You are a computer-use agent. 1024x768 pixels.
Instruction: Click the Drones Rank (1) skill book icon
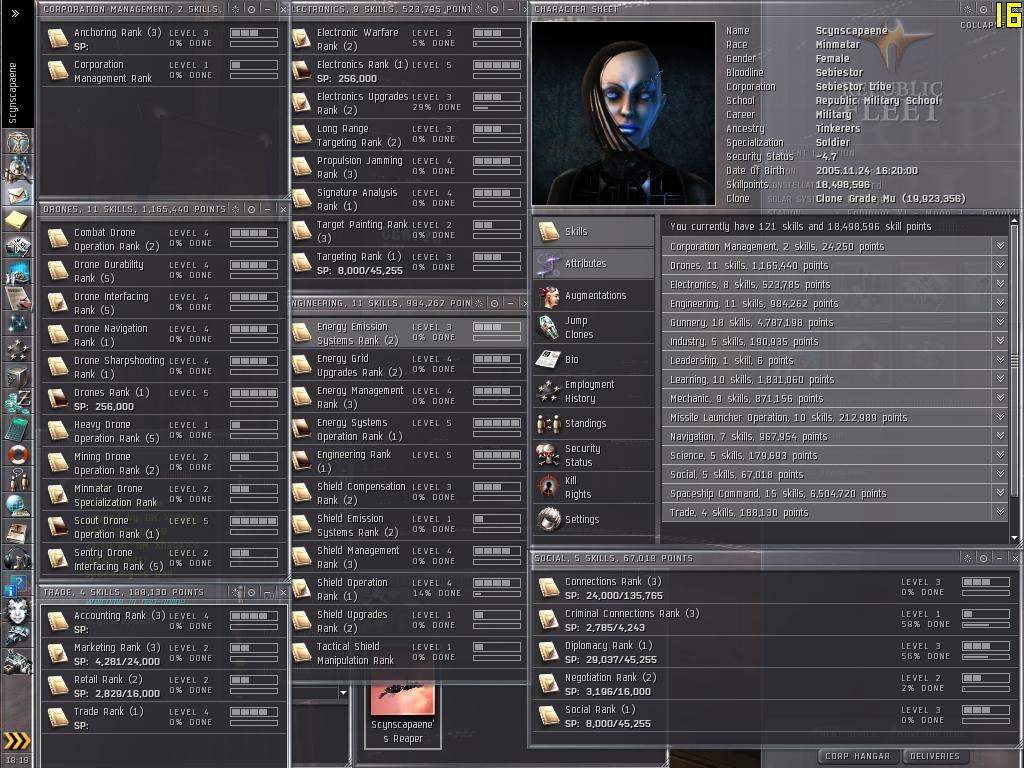[57, 398]
